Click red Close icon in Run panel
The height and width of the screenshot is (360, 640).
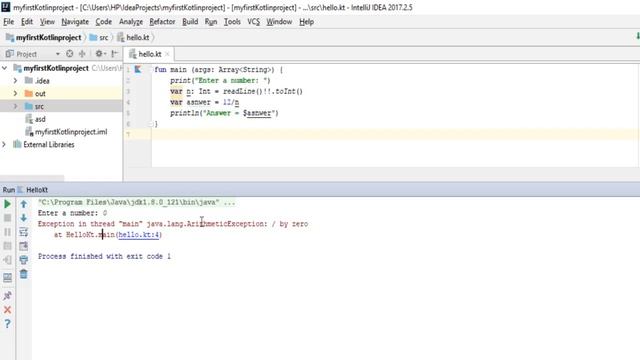click(x=7, y=310)
